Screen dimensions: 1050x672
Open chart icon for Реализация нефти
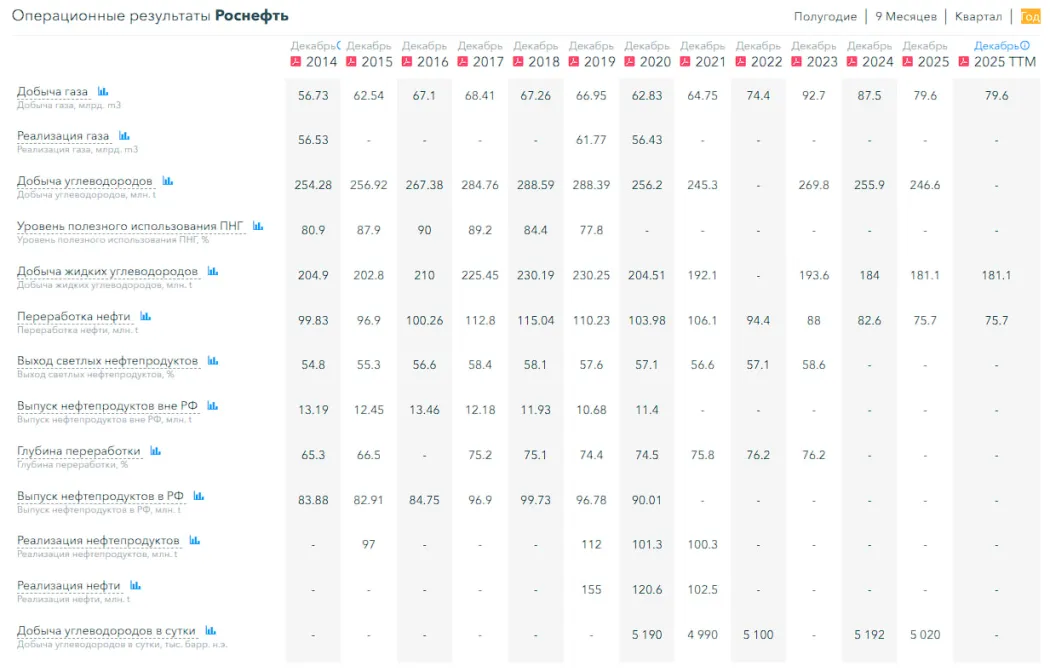(136, 585)
